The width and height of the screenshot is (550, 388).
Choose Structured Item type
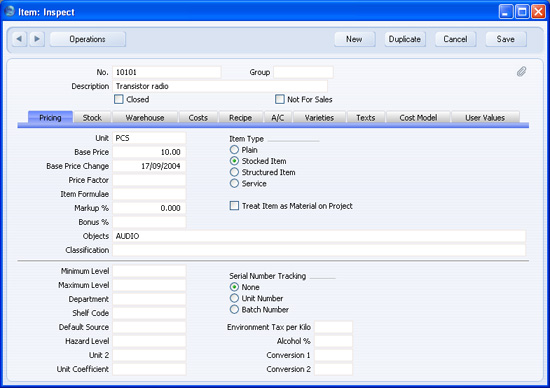tap(234, 172)
